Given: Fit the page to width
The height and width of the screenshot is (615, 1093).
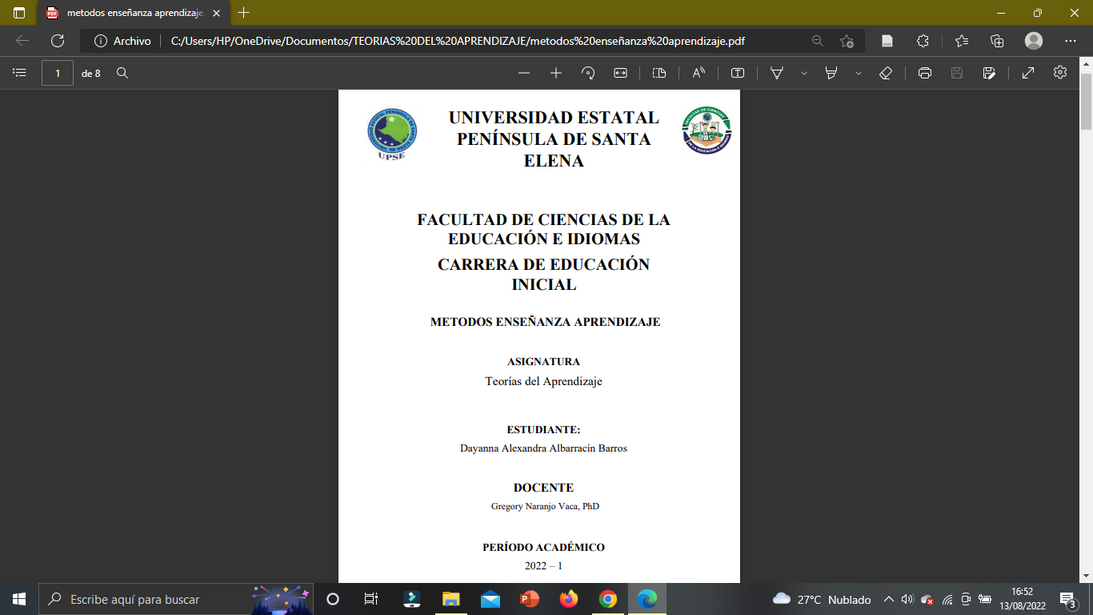Looking at the screenshot, I should pyautogui.click(x=620, y=73).
